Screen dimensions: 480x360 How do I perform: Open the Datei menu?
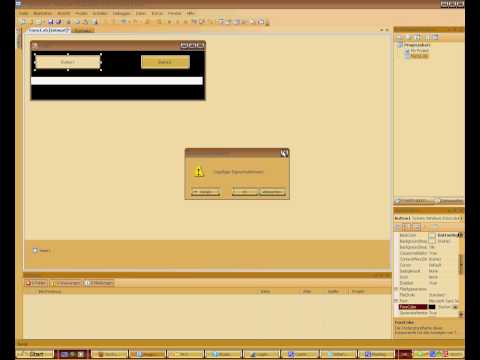click(24, 13)
